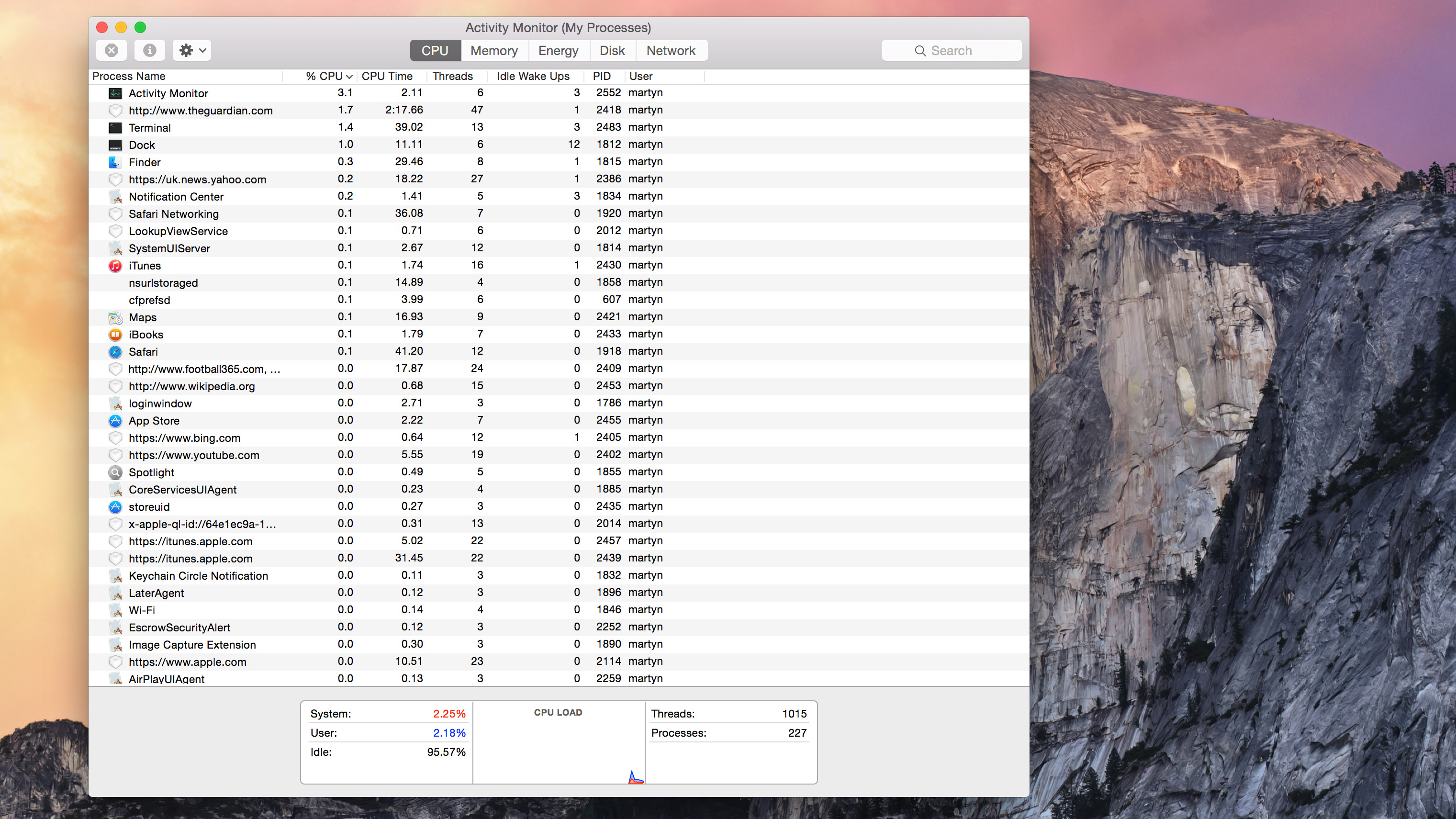
Task: Click the SystemUIServer process icon
Action: [115, 249]
